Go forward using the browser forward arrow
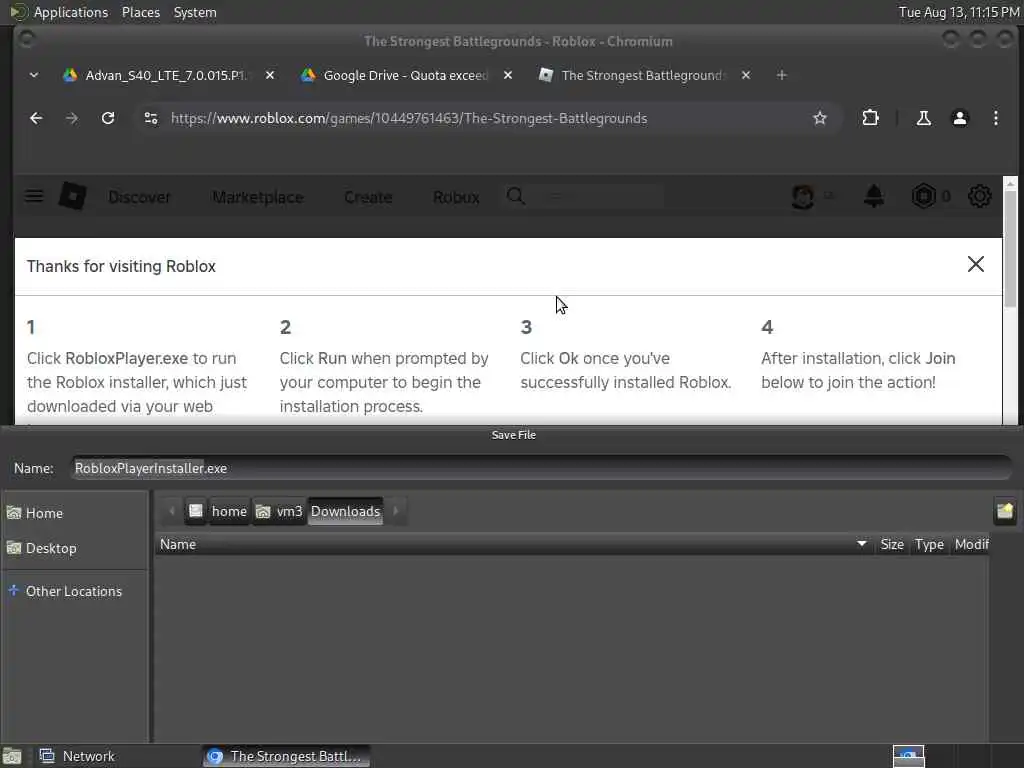 [x=72, y=118]
